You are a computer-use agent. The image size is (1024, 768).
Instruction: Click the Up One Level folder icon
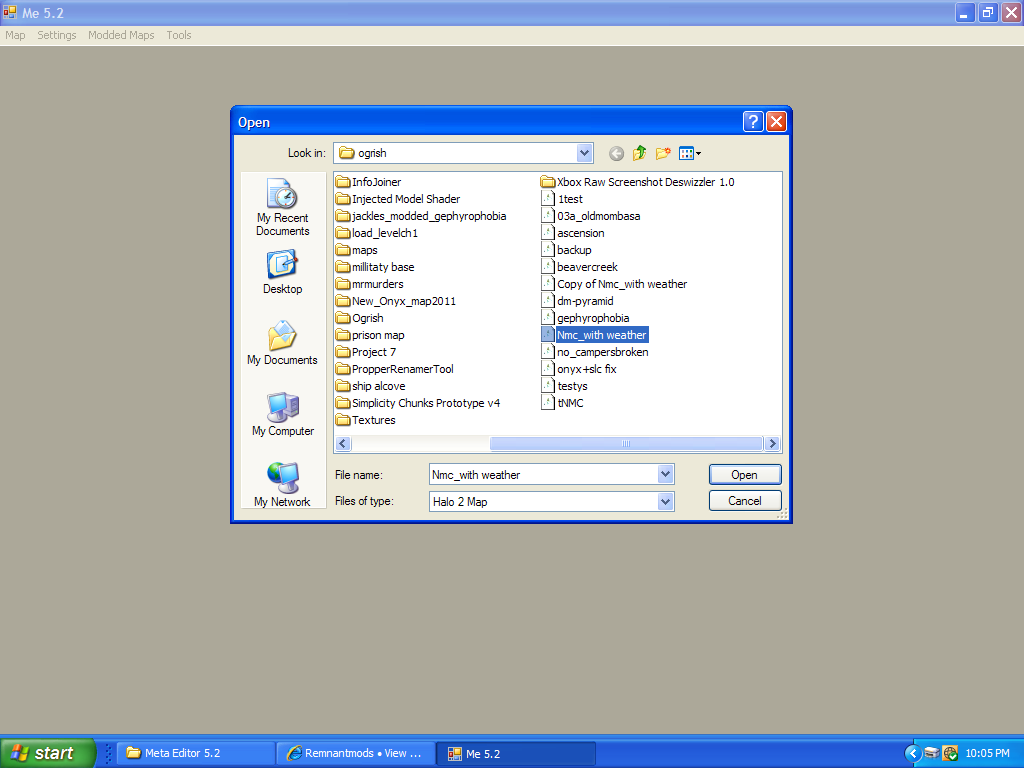(x=640, y=153)
